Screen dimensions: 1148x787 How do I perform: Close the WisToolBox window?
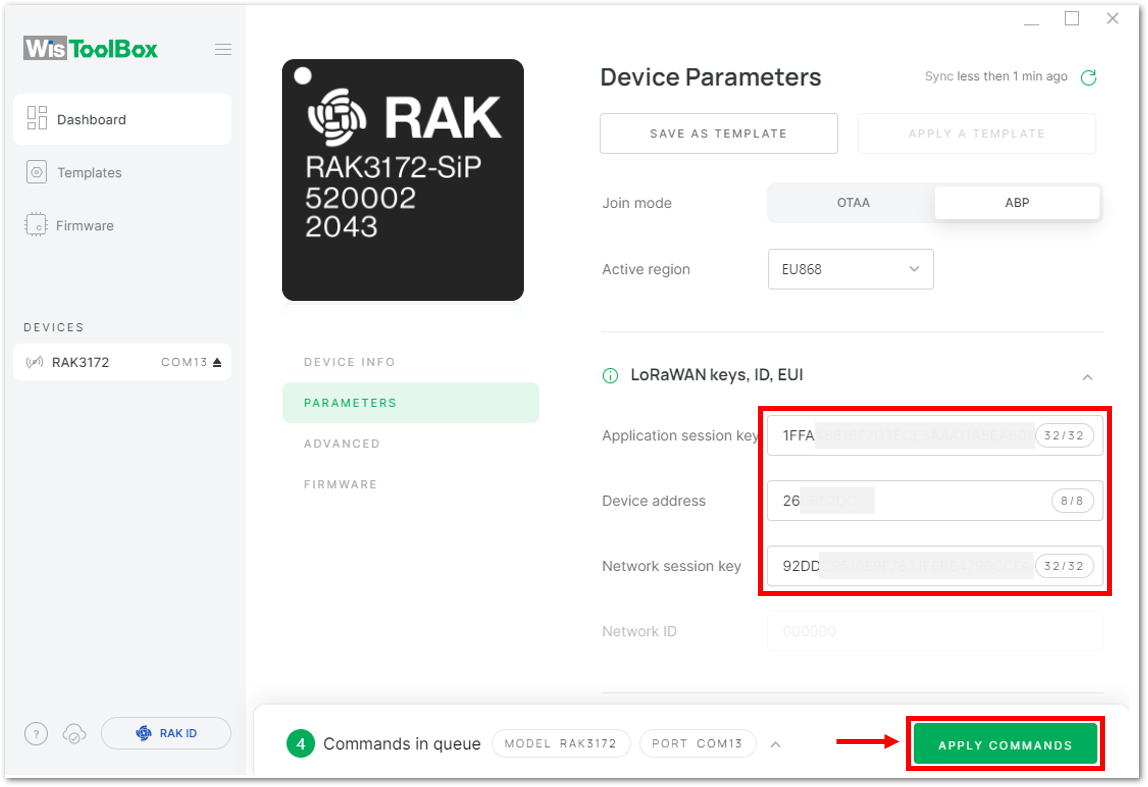coord(1113,18)
